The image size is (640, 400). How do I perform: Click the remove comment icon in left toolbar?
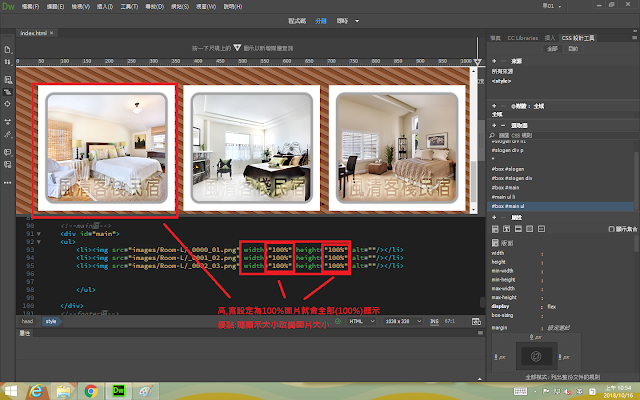tap(7, 164)
